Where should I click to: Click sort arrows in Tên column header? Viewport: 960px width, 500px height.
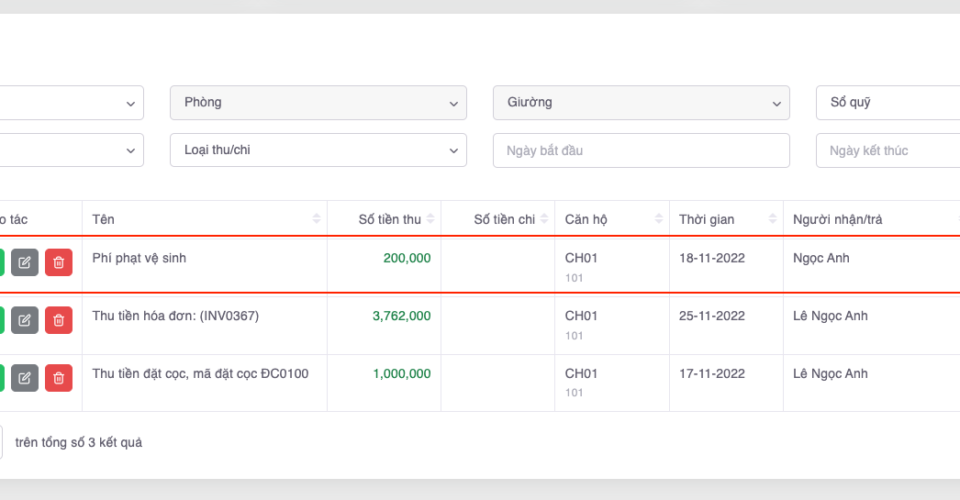[317, 219]
